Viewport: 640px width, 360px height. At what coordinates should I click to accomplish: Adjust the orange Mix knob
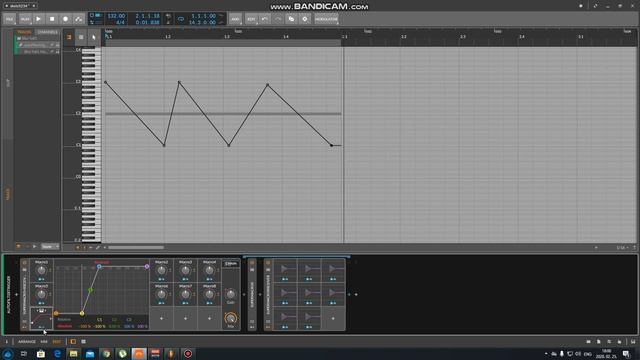click(x=231, y=318)
